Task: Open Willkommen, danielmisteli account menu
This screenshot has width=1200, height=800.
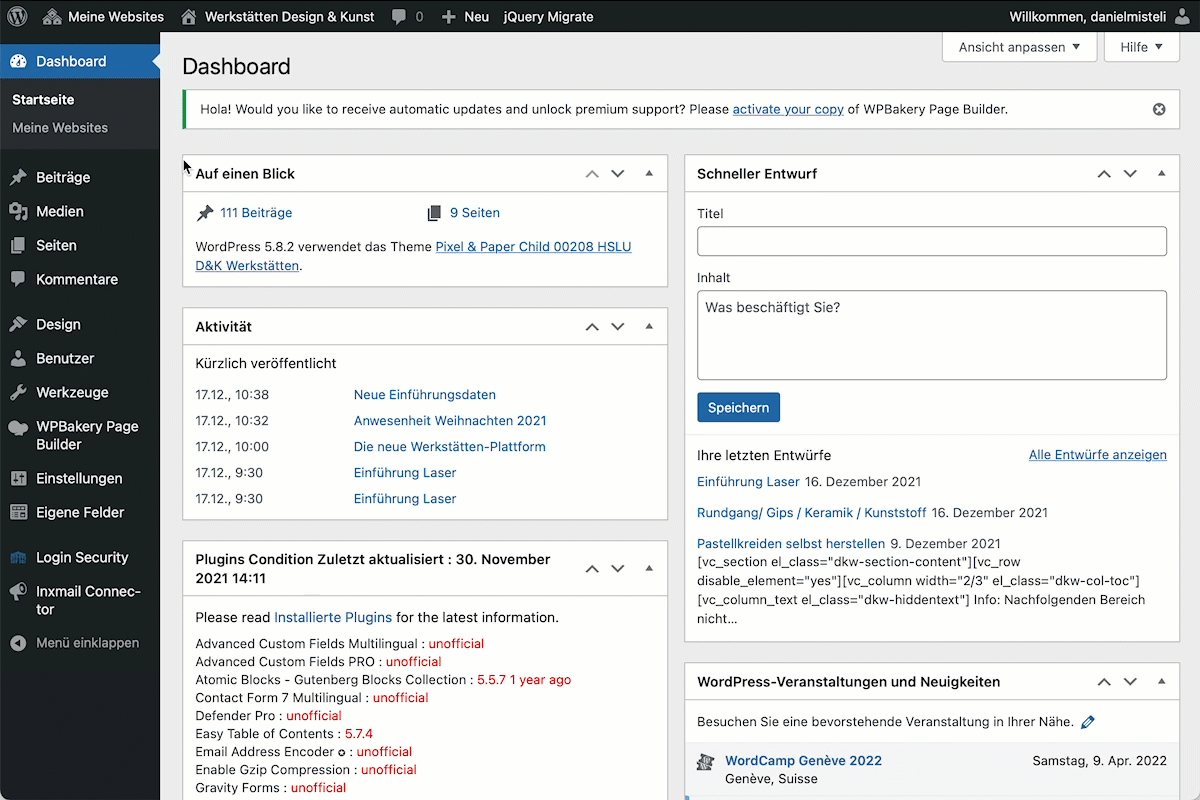Action: point(1099,16)
